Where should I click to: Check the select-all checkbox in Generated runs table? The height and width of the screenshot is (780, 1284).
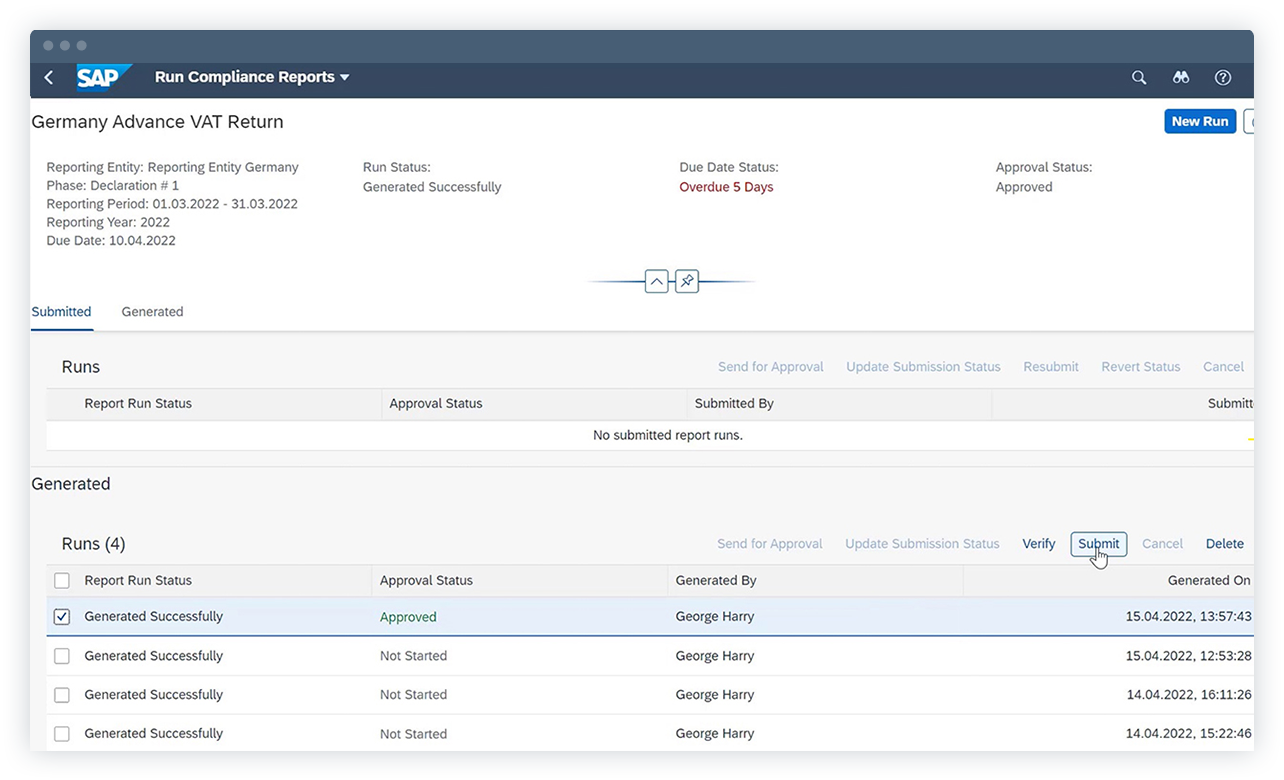click(61, 580)
